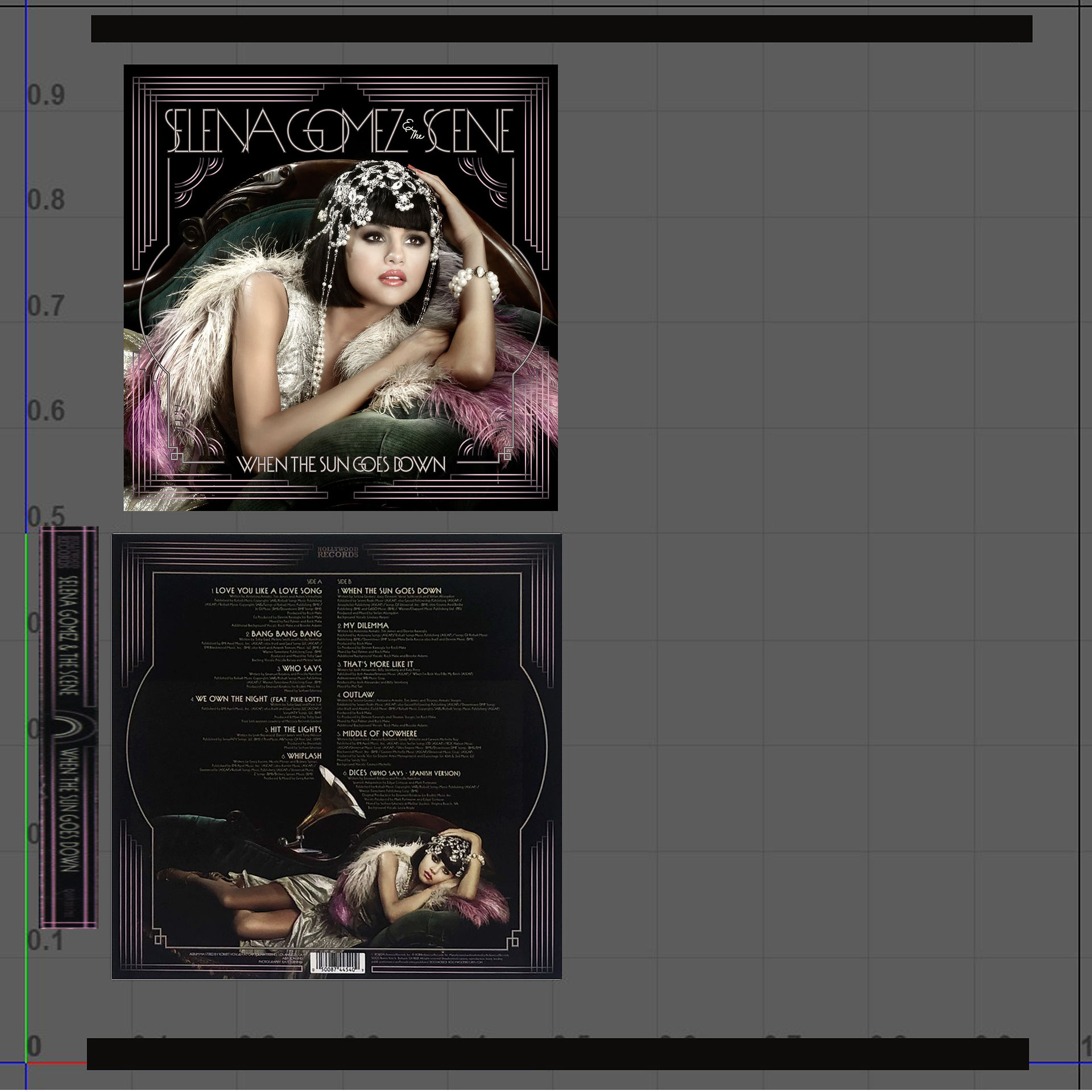Screen dimensions: 1092x1092
Task: Click the "0.9" grid axis label
Action: point(46,95)
